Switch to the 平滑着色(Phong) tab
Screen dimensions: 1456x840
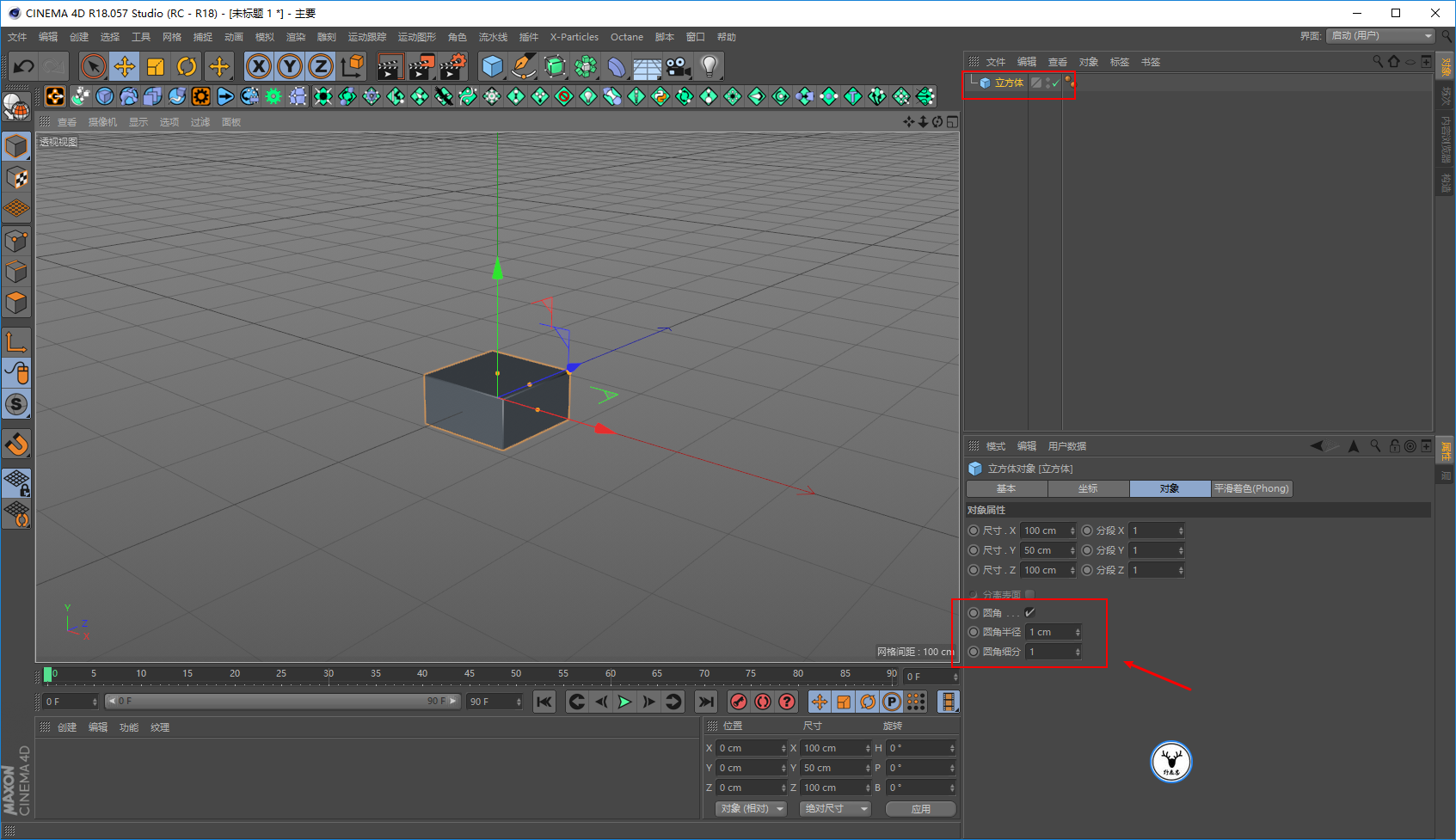(x=1252, y=488)
